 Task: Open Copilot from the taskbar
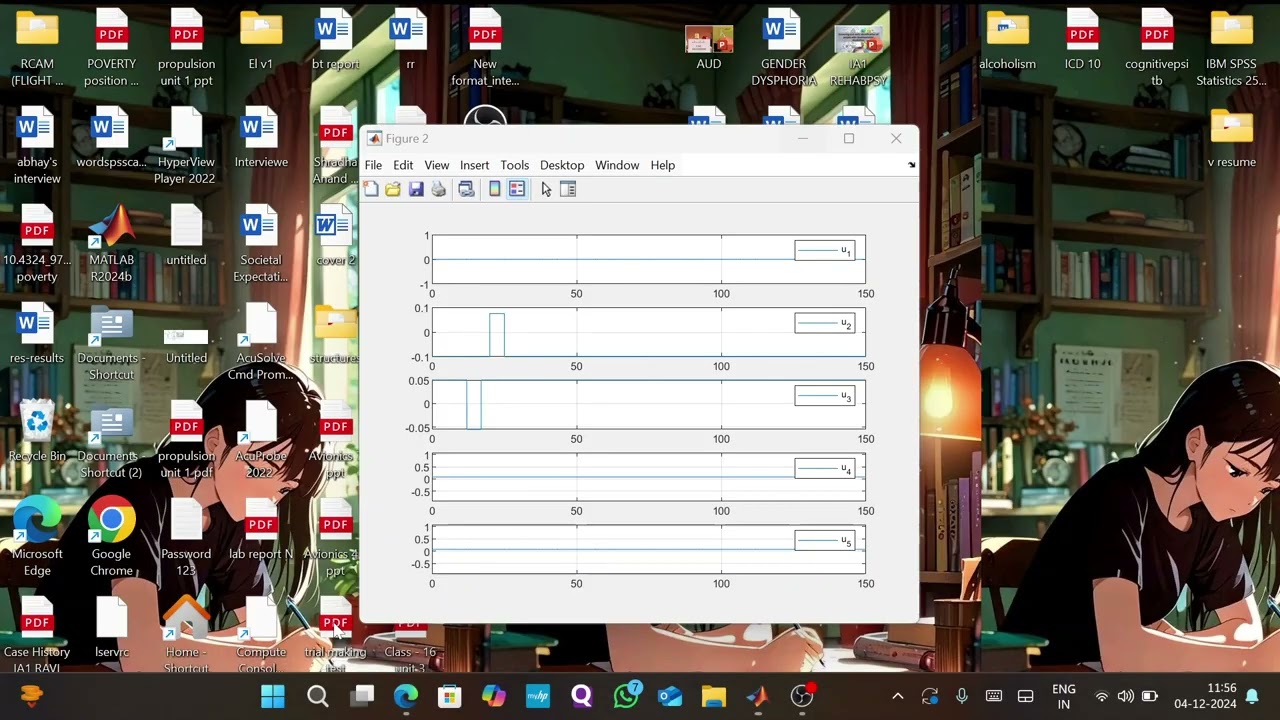[x=494, y=696]
